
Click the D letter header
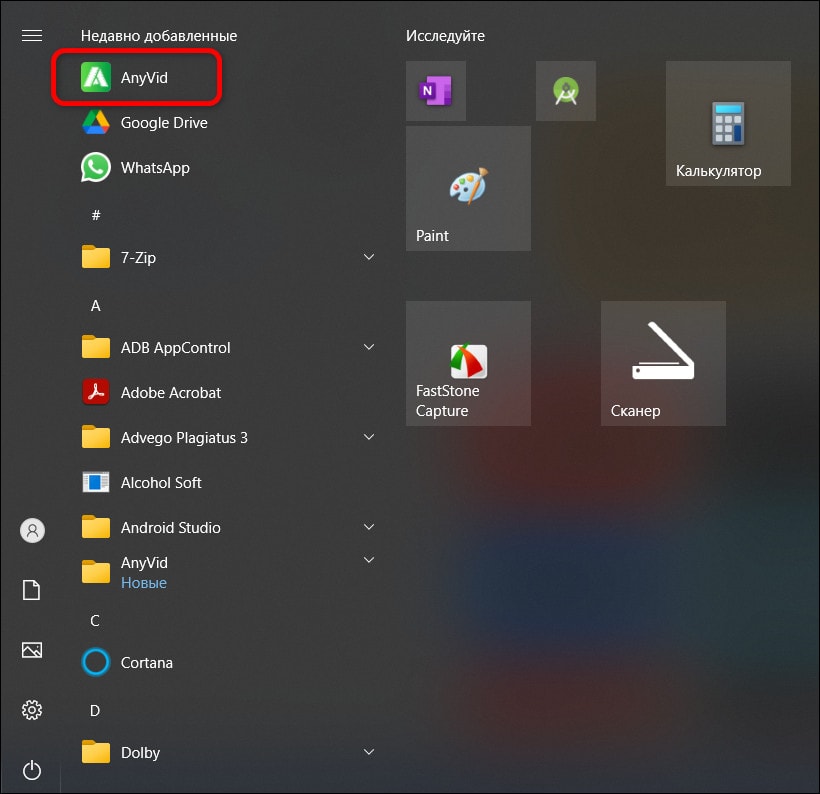point(95,710)
